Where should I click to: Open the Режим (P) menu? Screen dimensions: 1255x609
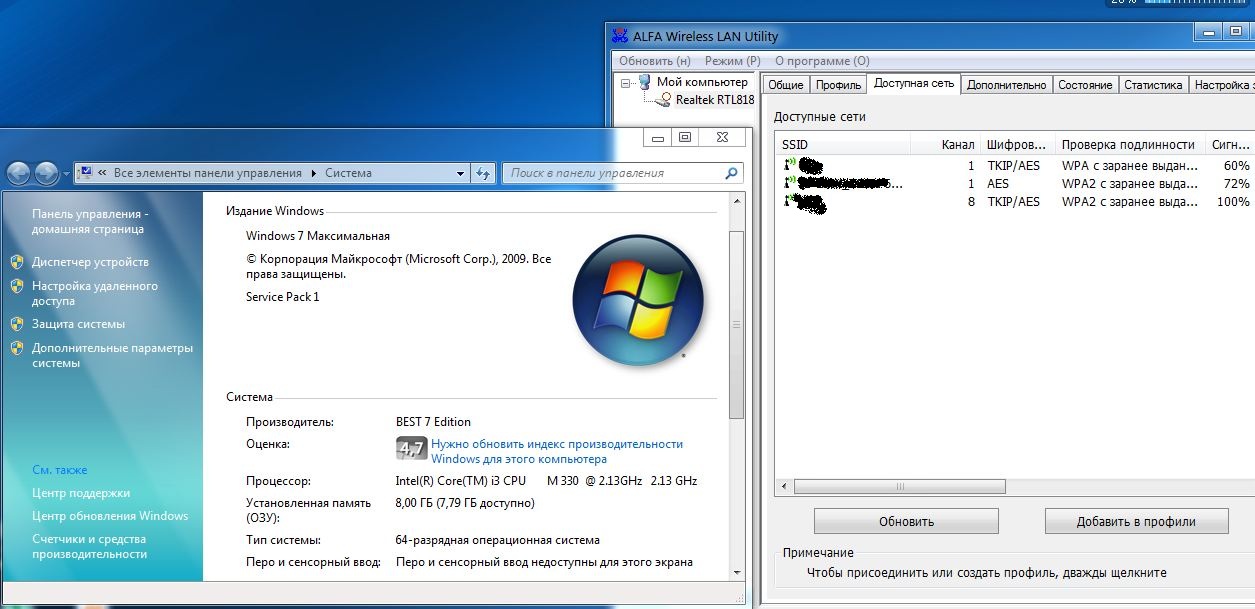(732, 61)
